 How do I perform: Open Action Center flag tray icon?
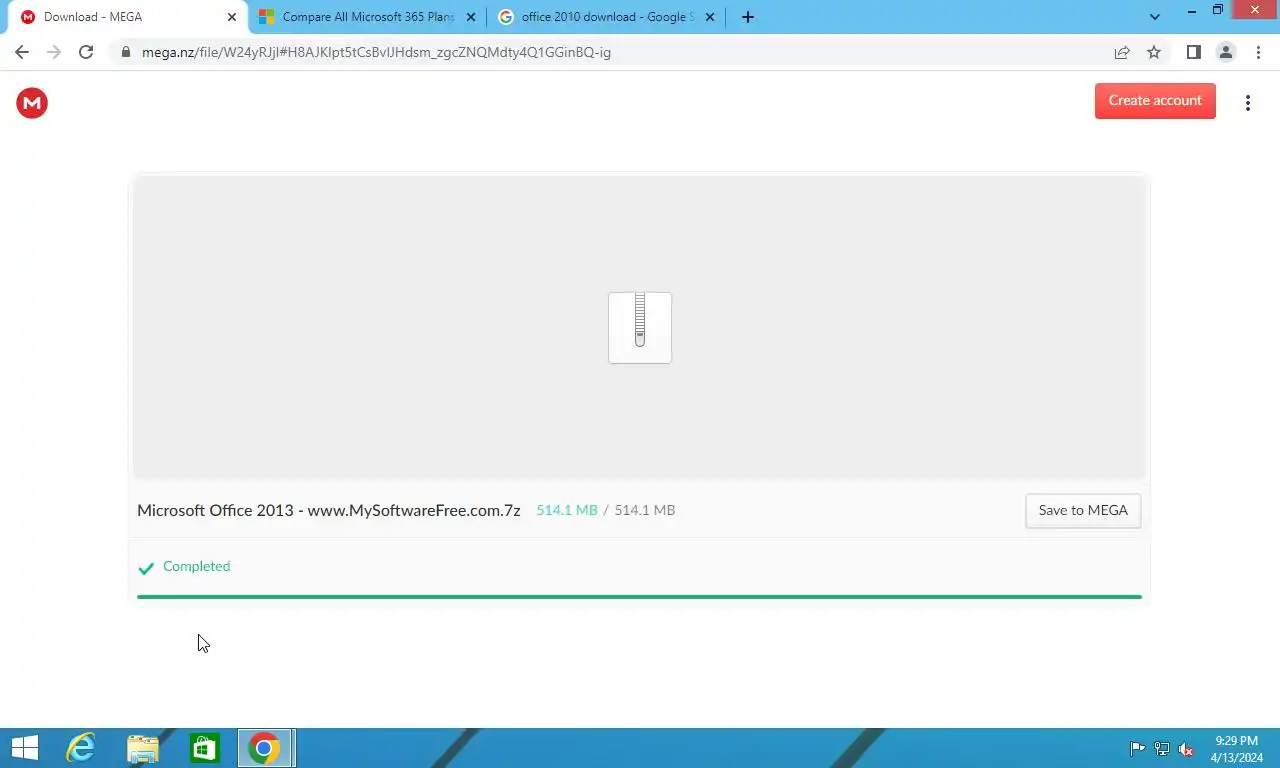click(x=1137, y=749)
